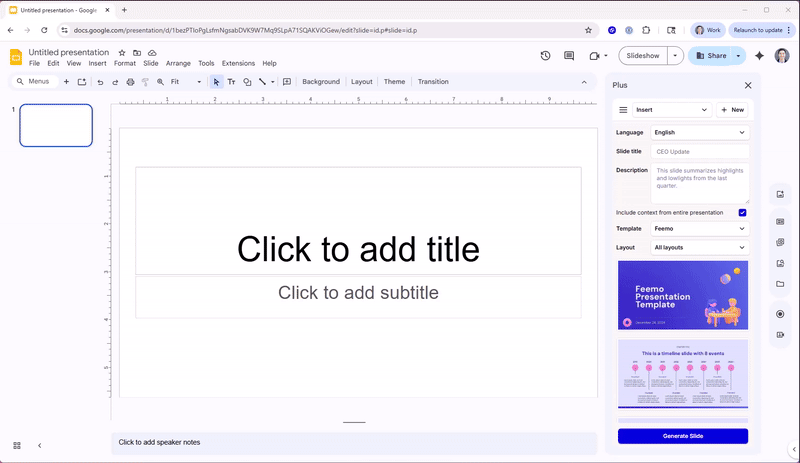Hide the menus with the collapse chevron
Viewport: 800px width, 463px height.
[584, 82]
